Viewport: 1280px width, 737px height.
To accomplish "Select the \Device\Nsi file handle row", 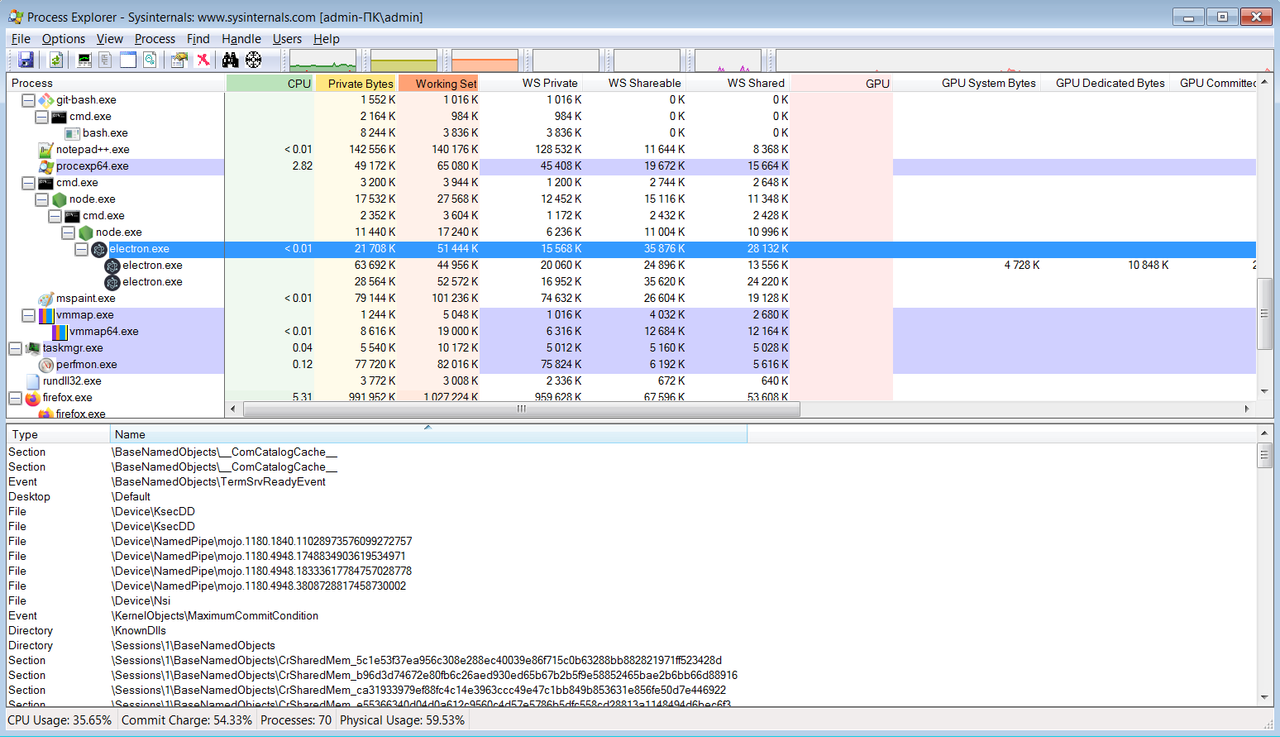I will (x=630, y=601).
